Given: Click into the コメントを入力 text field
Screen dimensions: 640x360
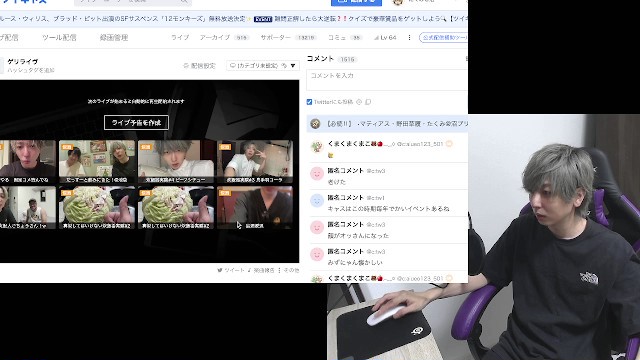Looking at the screenshot, I should [387, 80].
